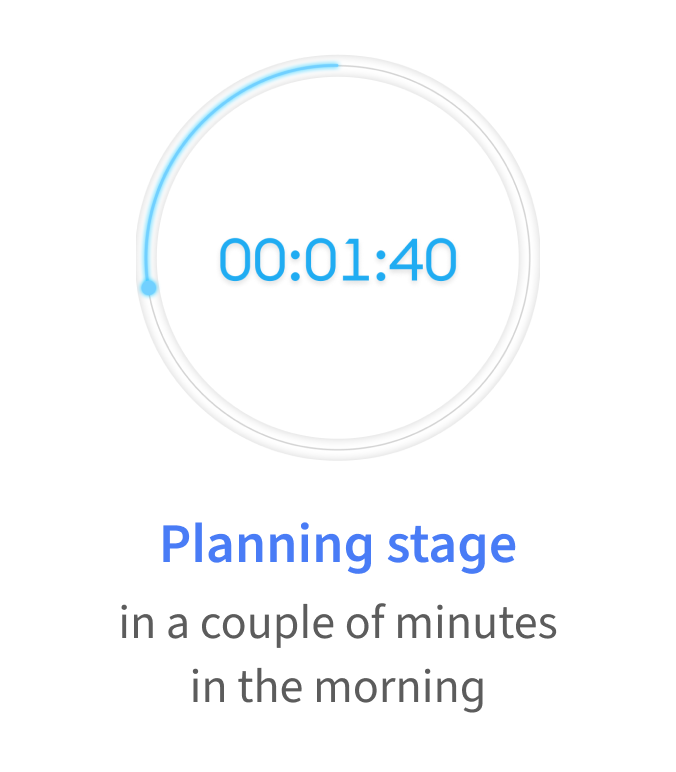Screen dimensions: 676x772
Task: Click the top end of the blue arc
Action: pyautogui.click(x=336, y=64)
